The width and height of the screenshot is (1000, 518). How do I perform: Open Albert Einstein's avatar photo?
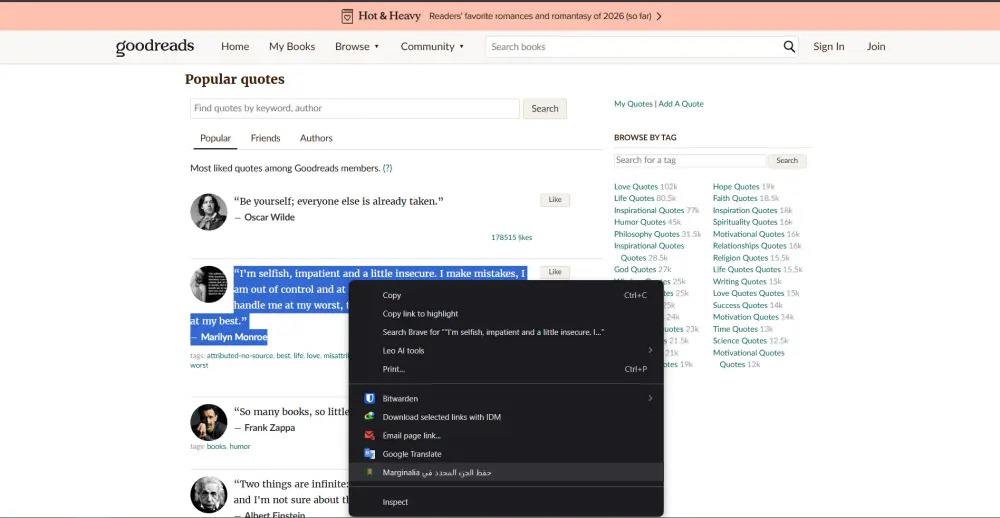point(209,495)
